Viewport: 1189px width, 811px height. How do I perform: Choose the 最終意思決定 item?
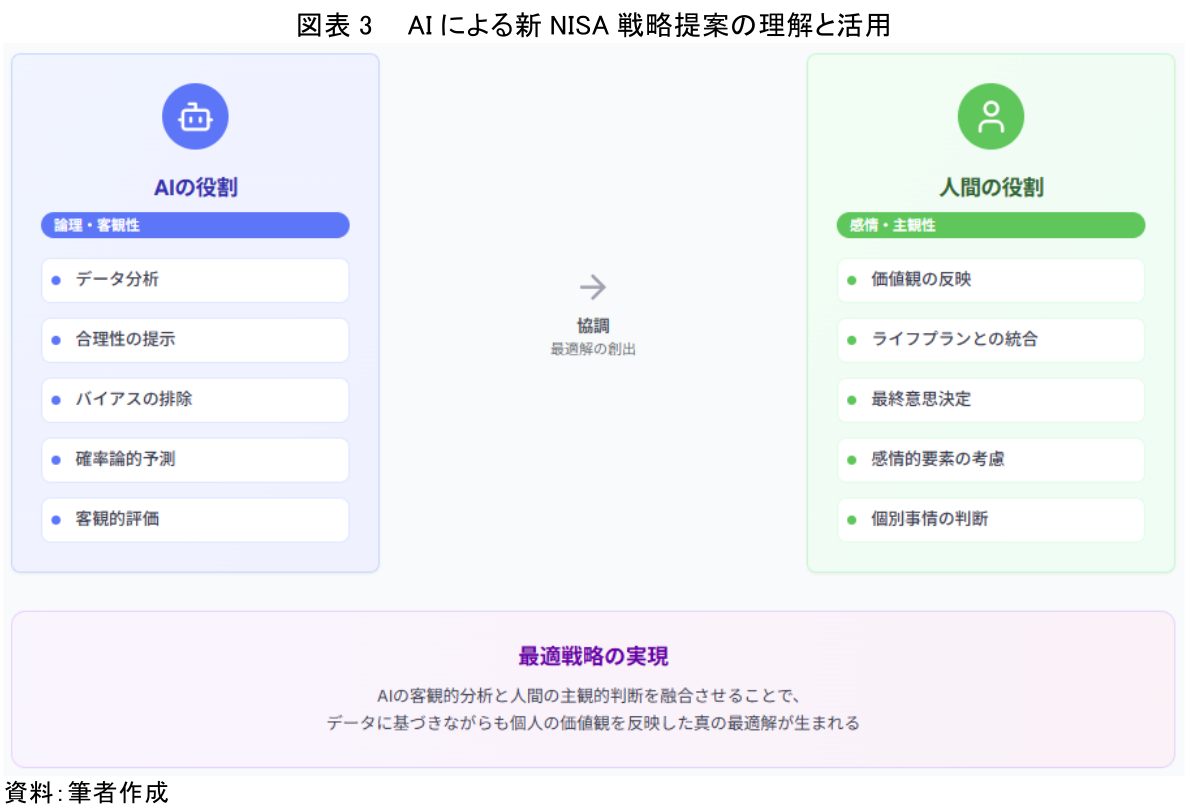[x=990, y=400]
